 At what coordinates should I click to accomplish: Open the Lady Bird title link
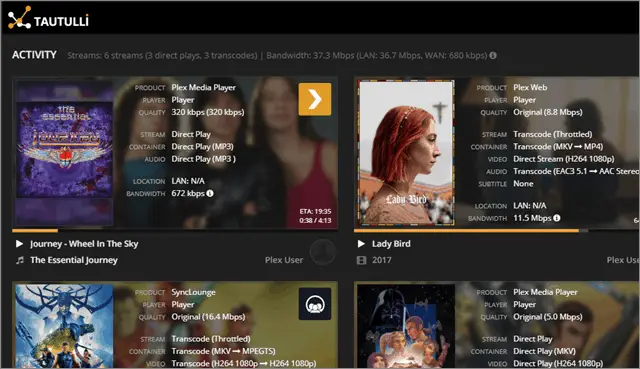391,244
